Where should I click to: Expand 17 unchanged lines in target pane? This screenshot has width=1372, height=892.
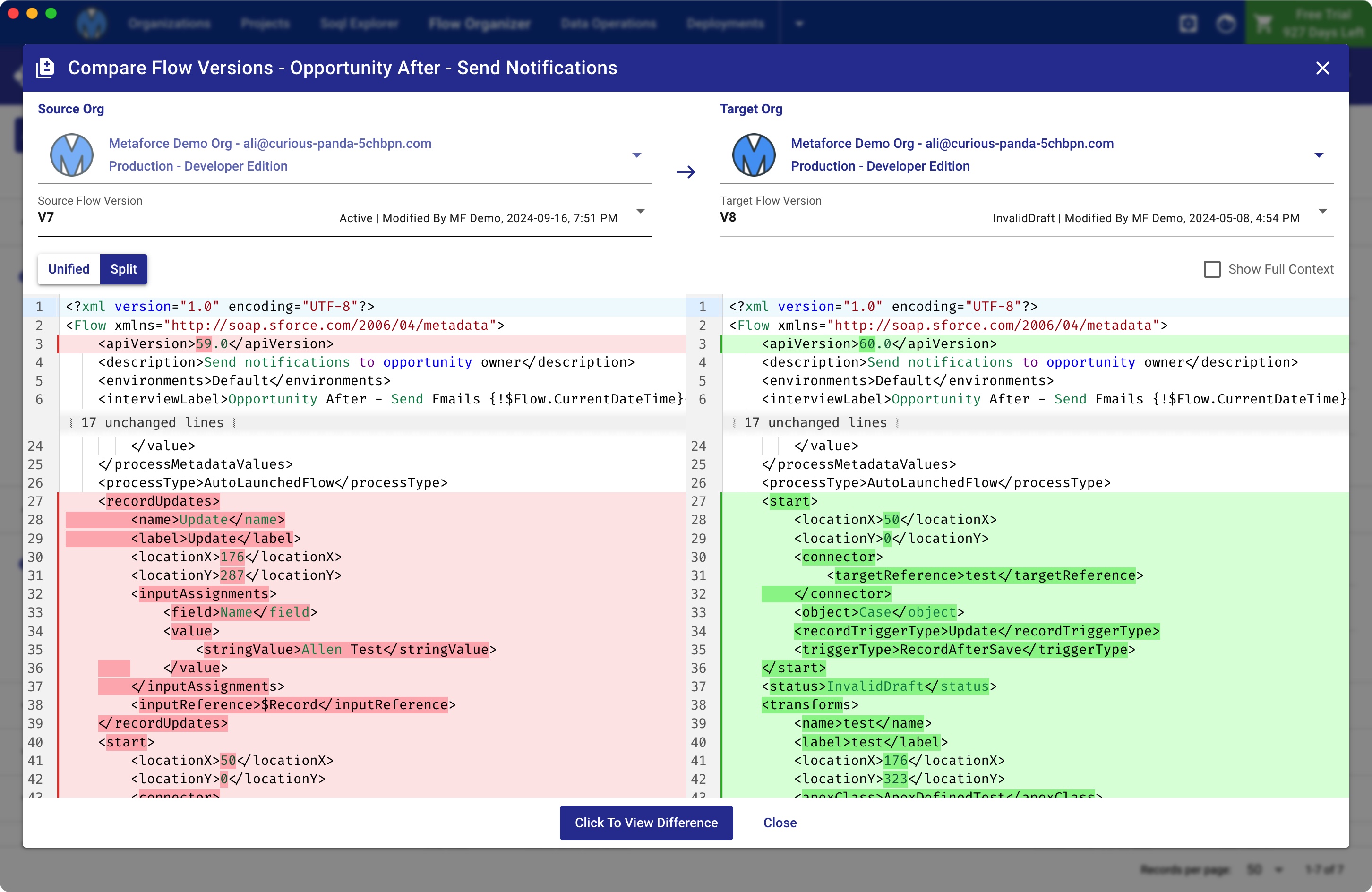pos(815,423)
